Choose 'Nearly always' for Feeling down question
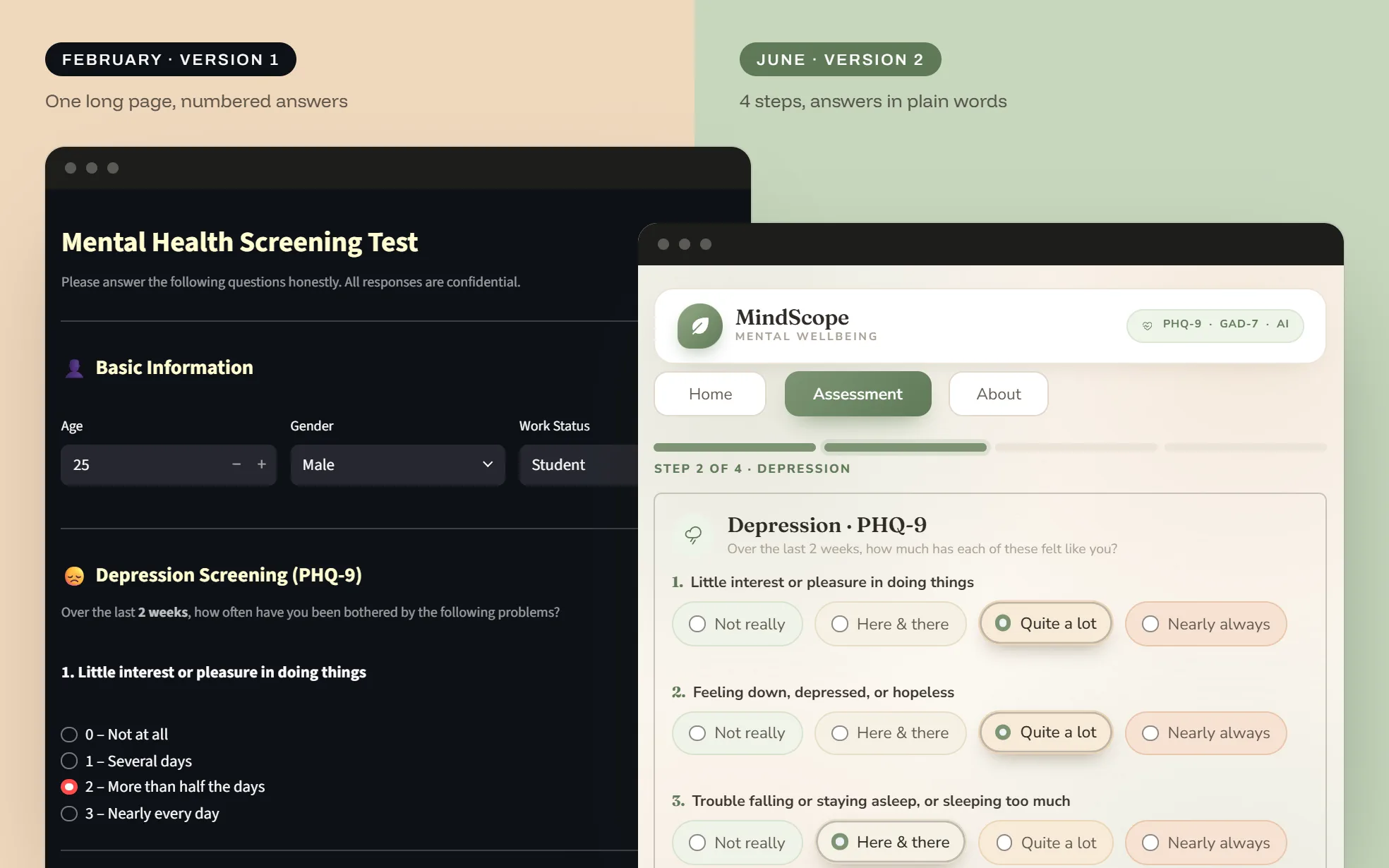 pos(1205,733)
